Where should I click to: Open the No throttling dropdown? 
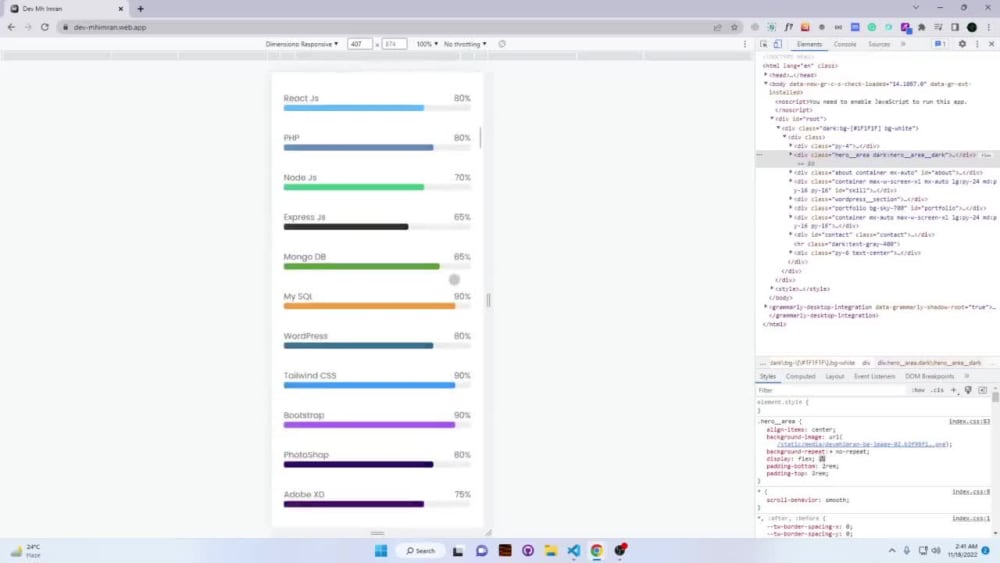coord(465,44)
